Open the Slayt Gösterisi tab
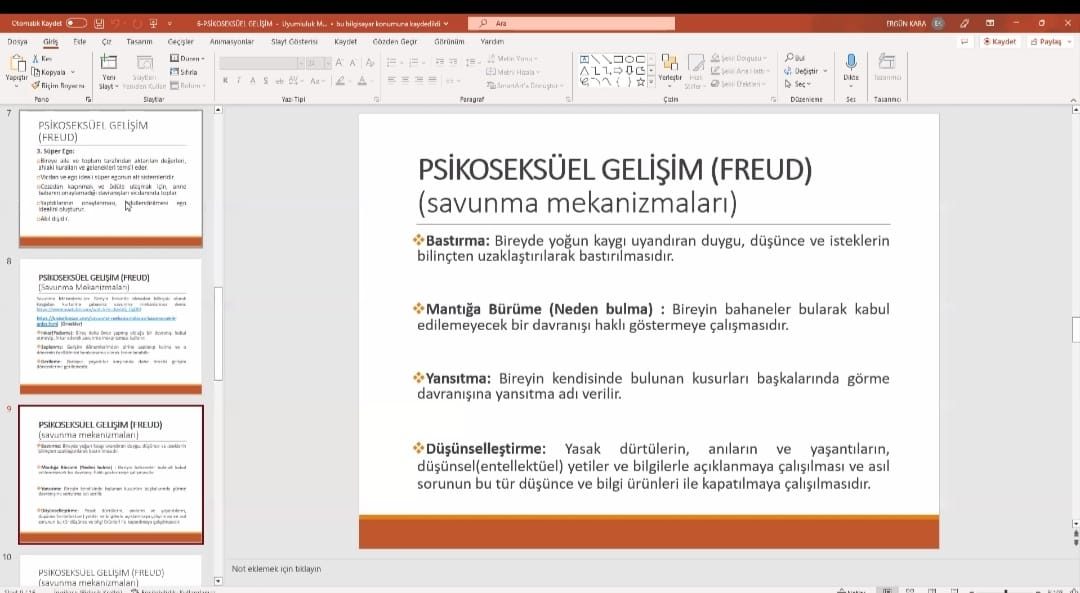1080x593 pixels. pyautogui.click(x=294, y=42)
